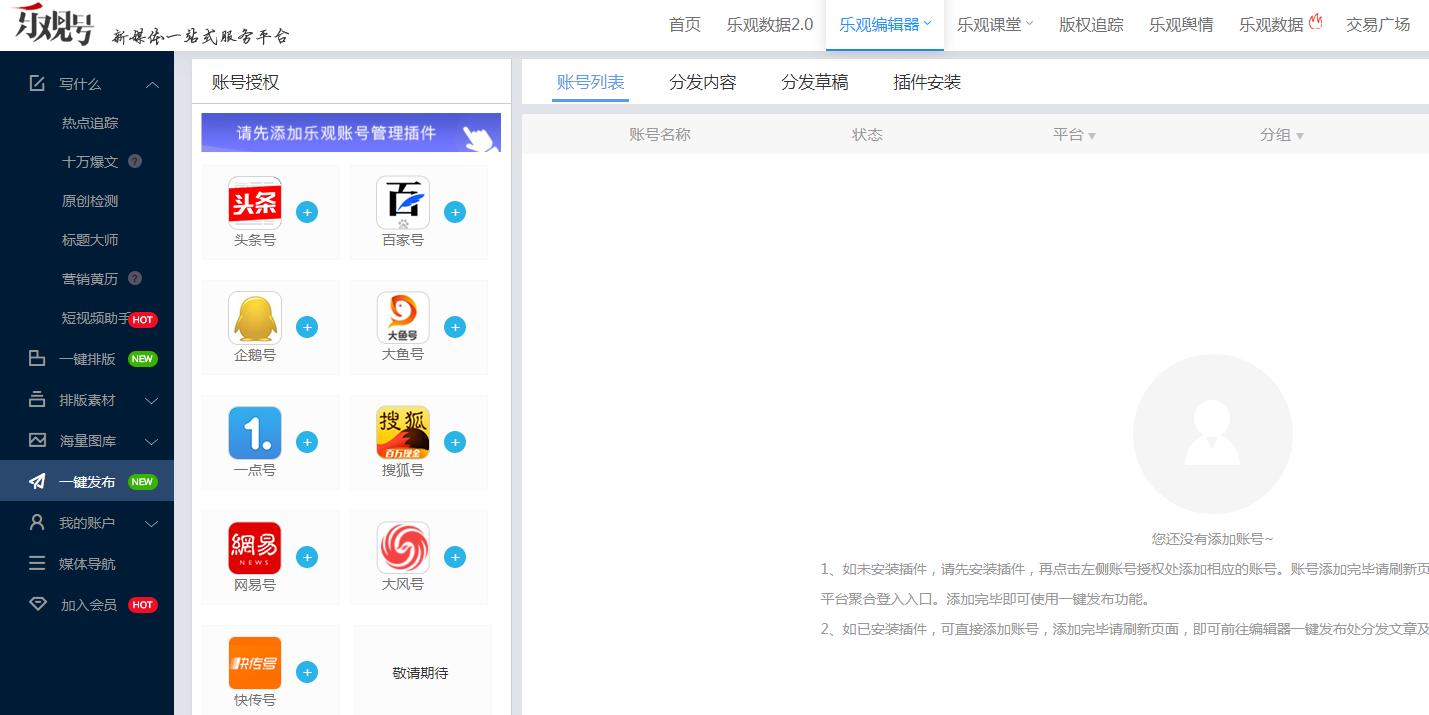The width and height of the screenshot is (1429, 715).
Task: Open 热点追踪 in the sidebar
Action: [90, 123]
